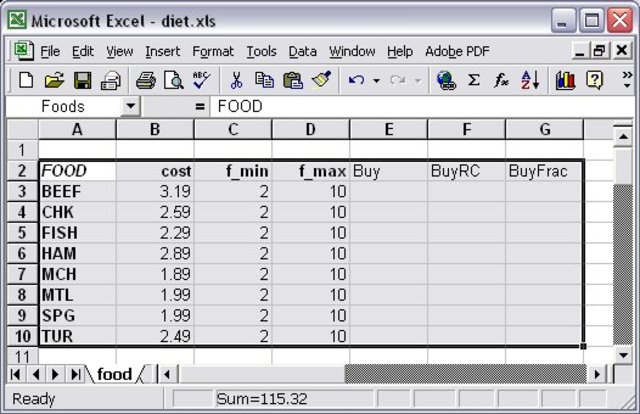Select the f_max header cell
The height and width of the screenshot is (414, 640).
pos(311,171)
